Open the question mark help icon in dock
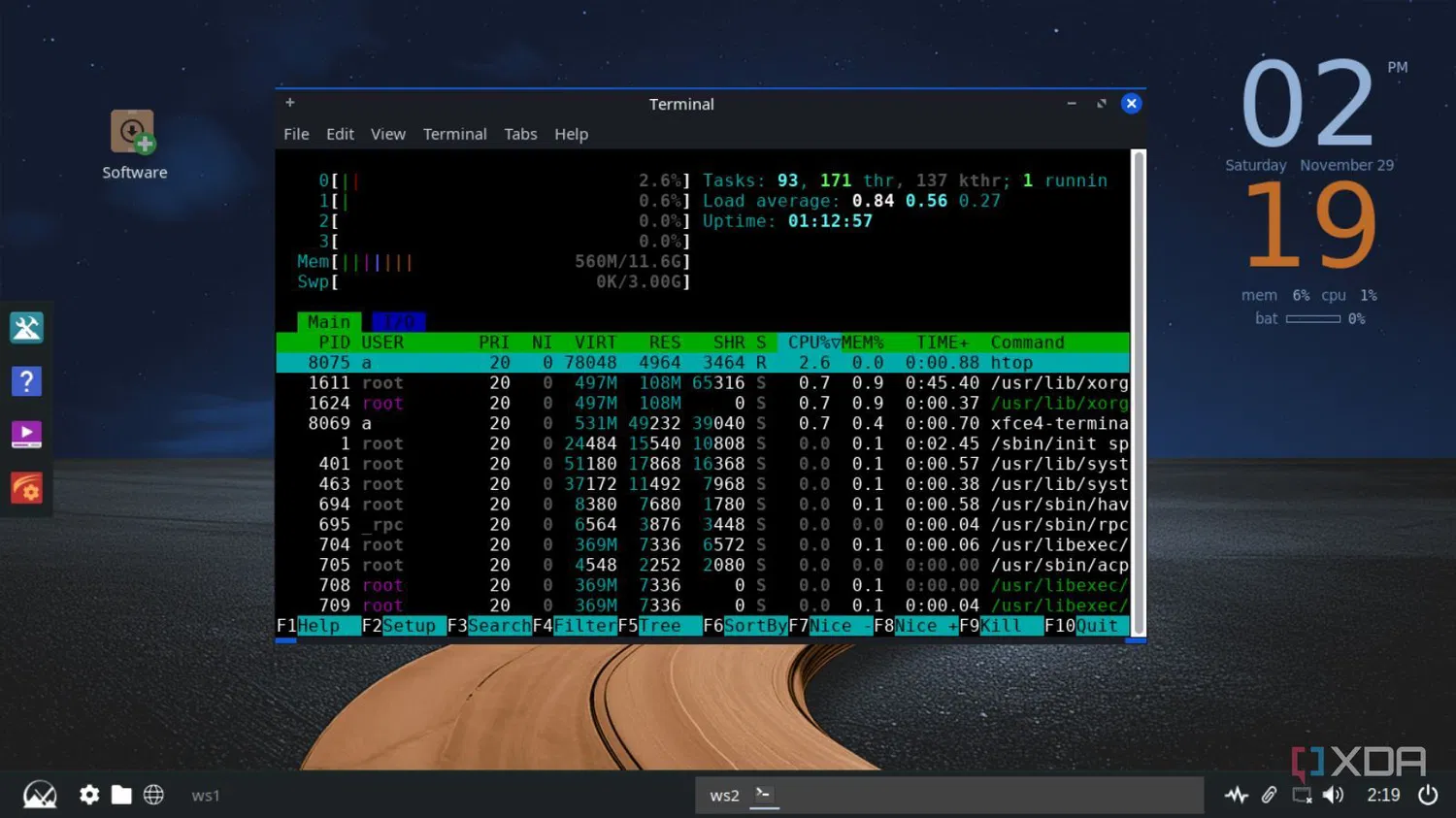The image size is (1456, 818). click(26, 381)
